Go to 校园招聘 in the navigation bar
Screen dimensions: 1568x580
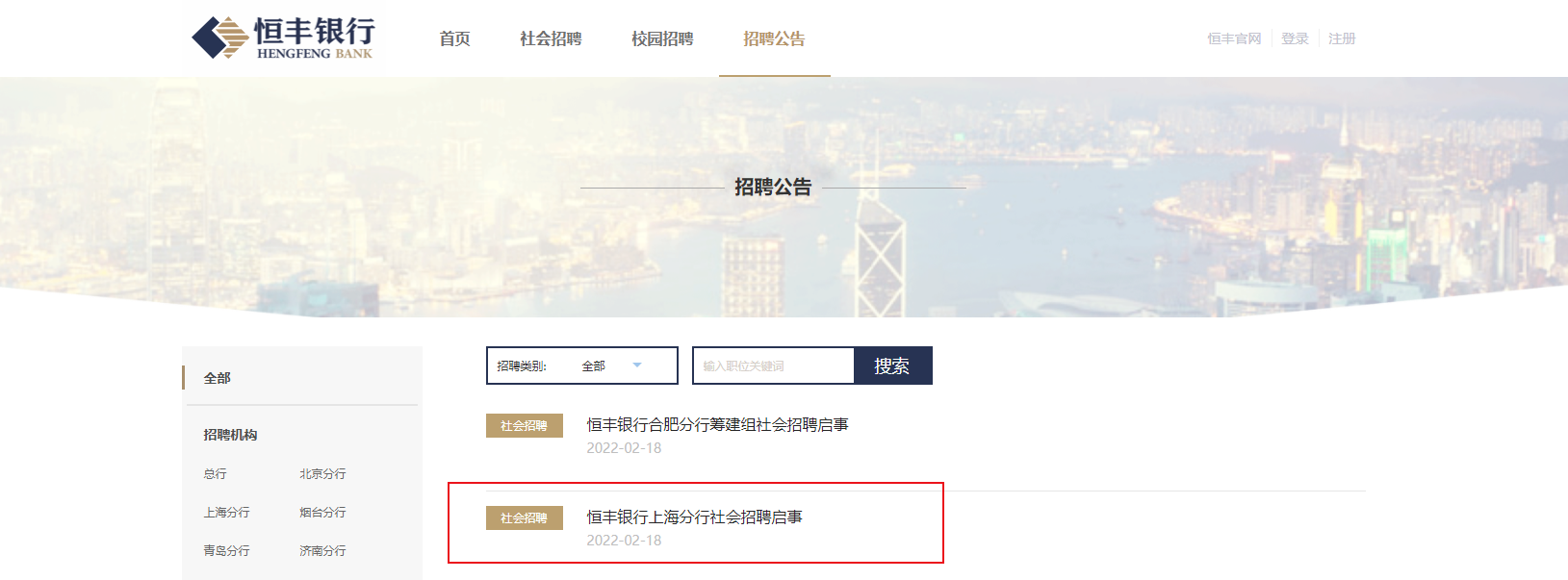pyautogui.click(x=662, y=38)
